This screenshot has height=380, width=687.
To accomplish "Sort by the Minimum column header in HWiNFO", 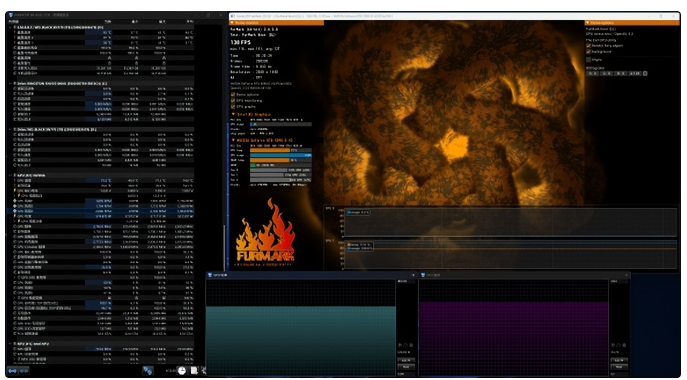I will [x=135, y=21].
